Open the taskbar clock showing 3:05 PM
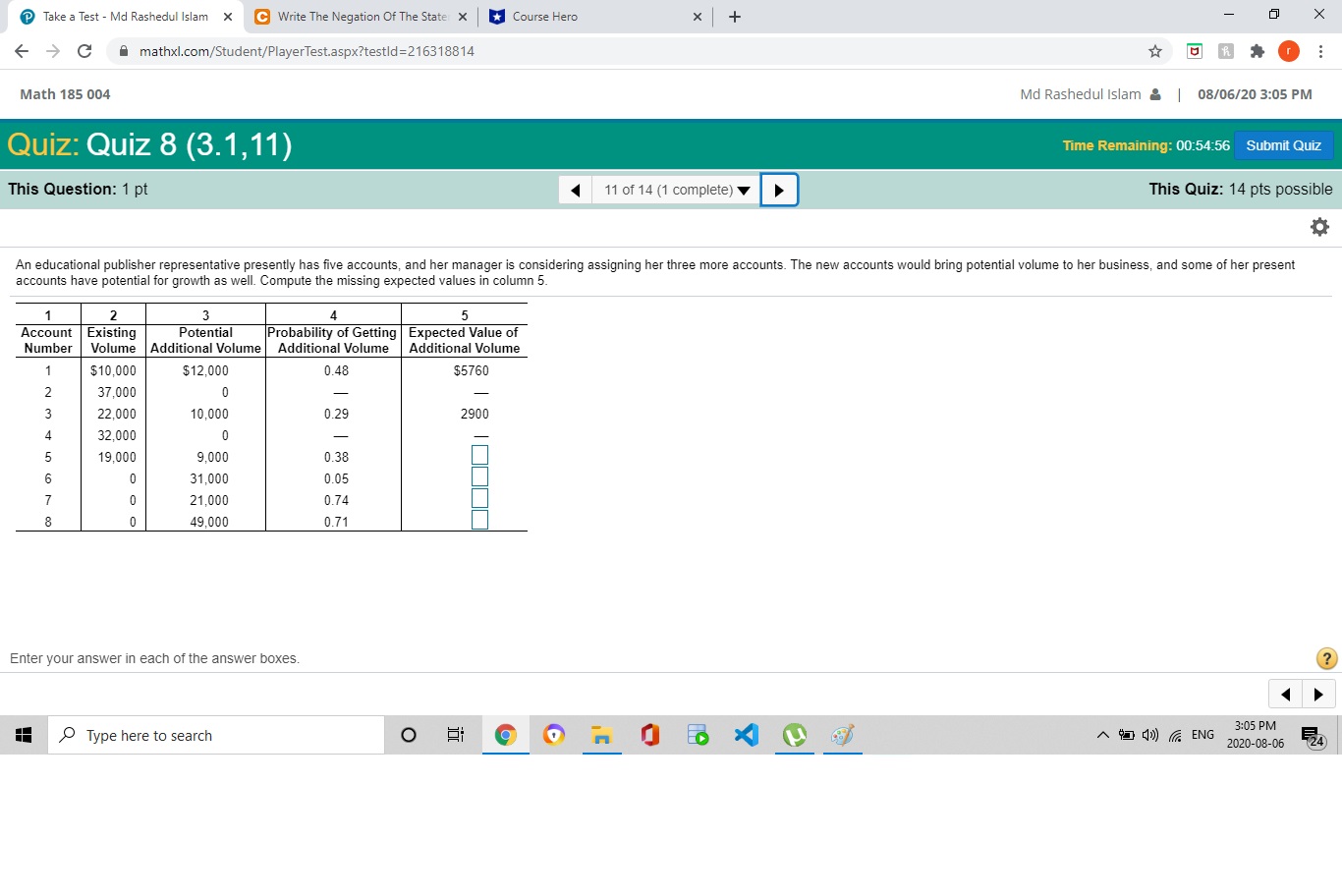The image size is (1342, 896). (1255, 735)
